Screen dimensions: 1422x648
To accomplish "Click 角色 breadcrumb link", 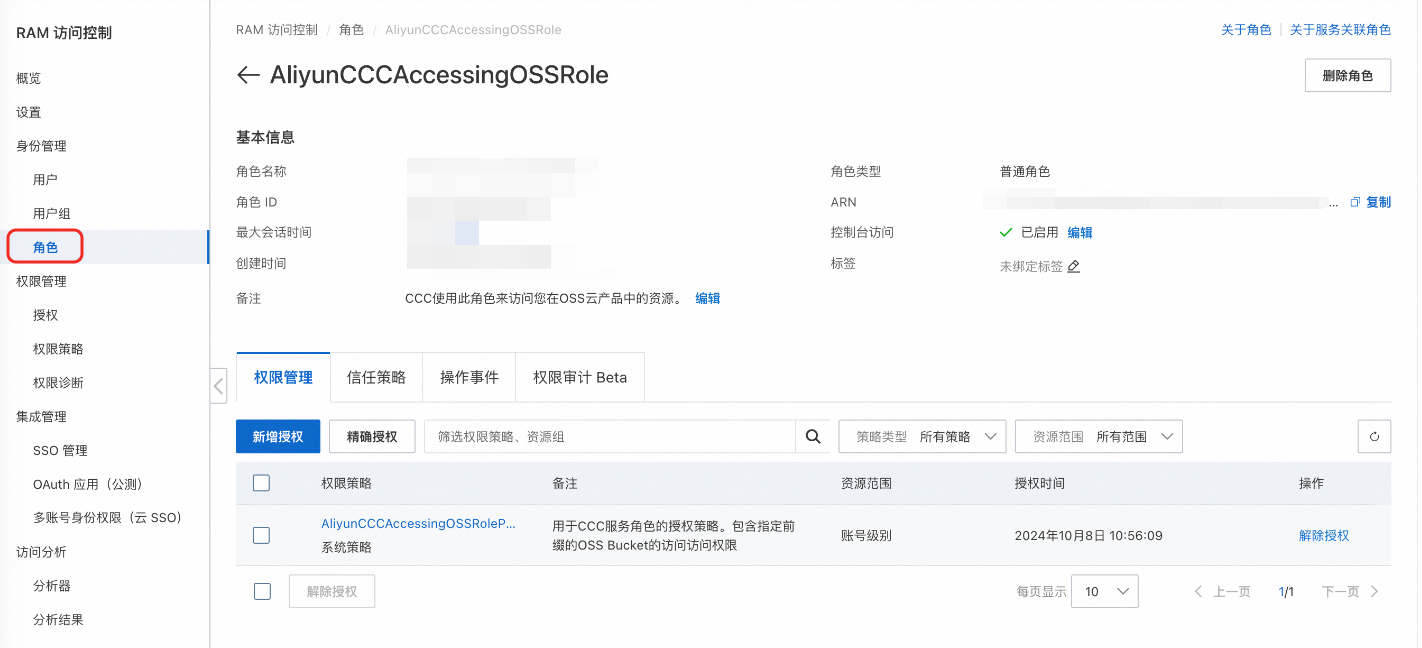I will tap(351, 30).
